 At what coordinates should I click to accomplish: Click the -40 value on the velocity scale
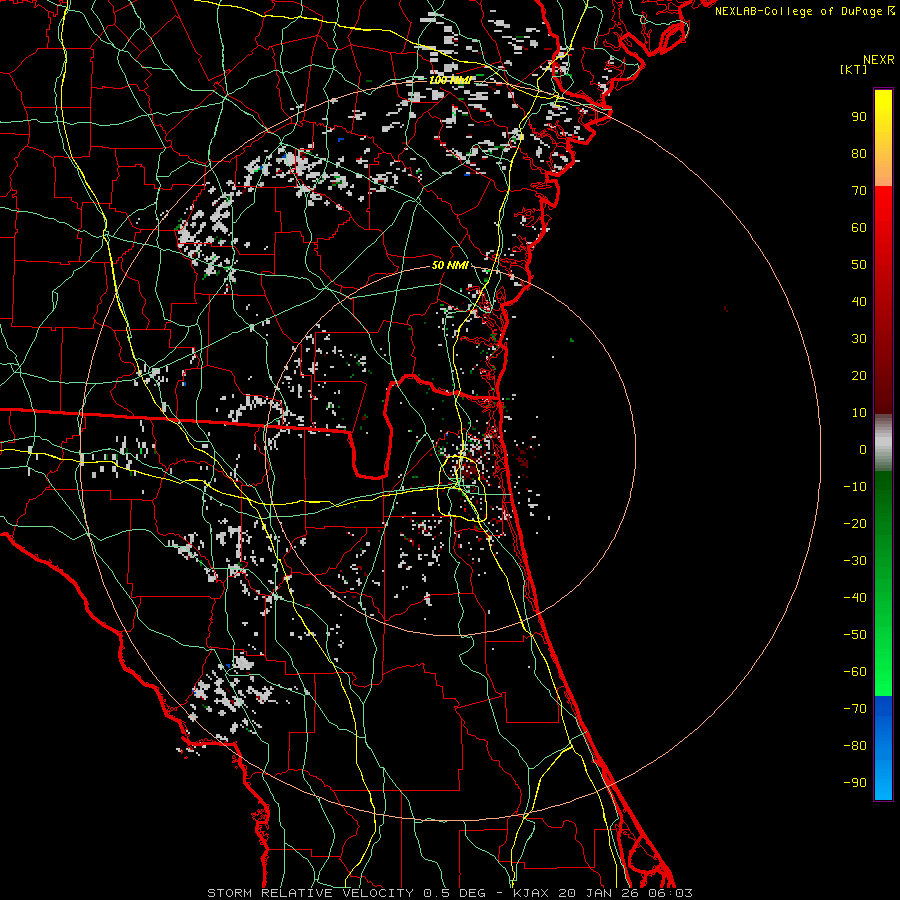tap(855, 598)
